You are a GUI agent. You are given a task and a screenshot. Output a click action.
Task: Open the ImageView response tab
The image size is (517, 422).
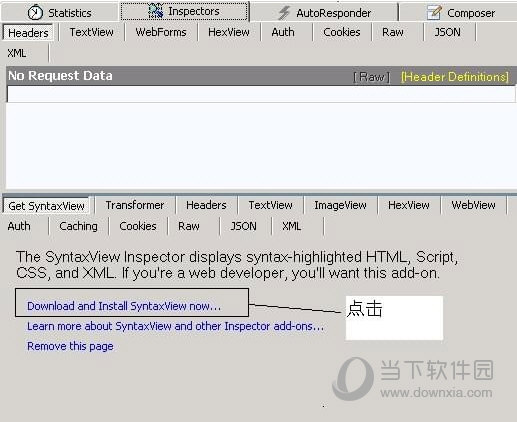point(340,205)
